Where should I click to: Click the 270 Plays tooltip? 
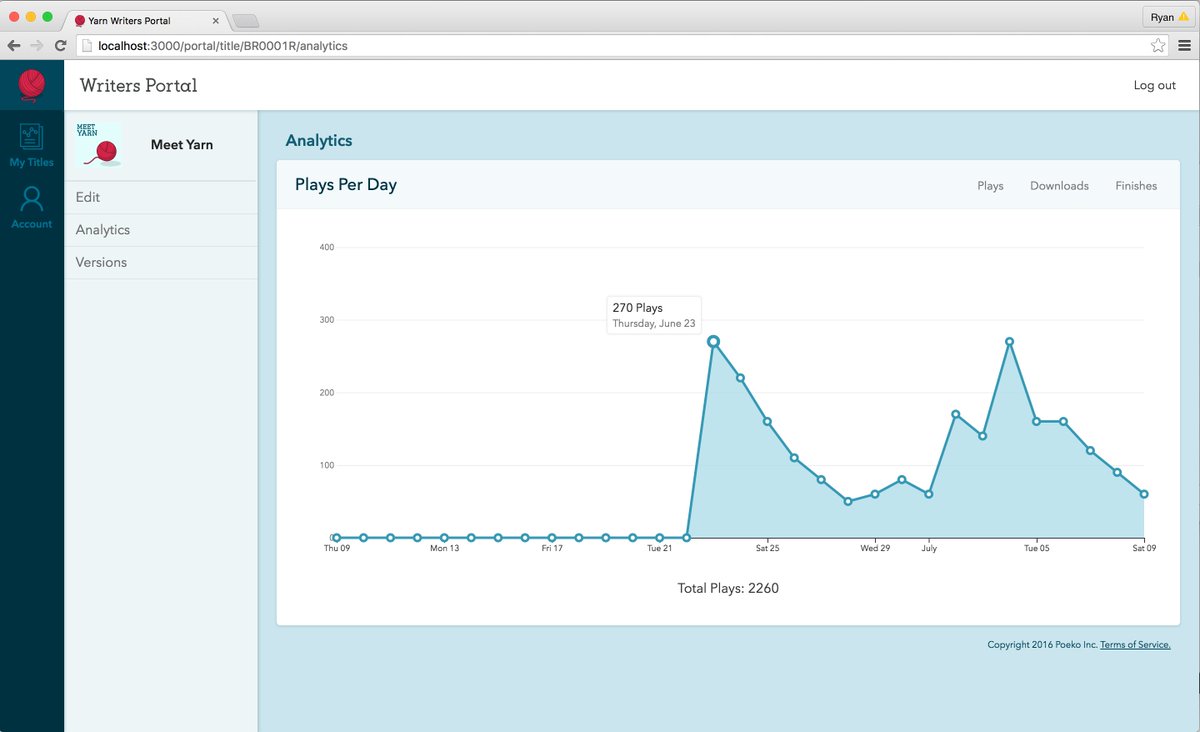(x=654, y=315)
